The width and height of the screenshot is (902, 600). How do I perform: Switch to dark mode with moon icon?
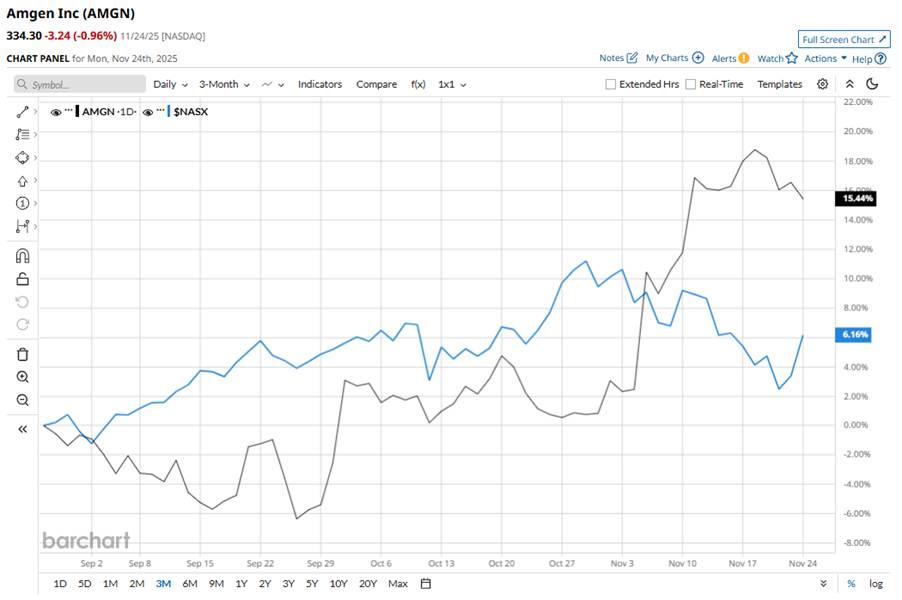point(872,84)
